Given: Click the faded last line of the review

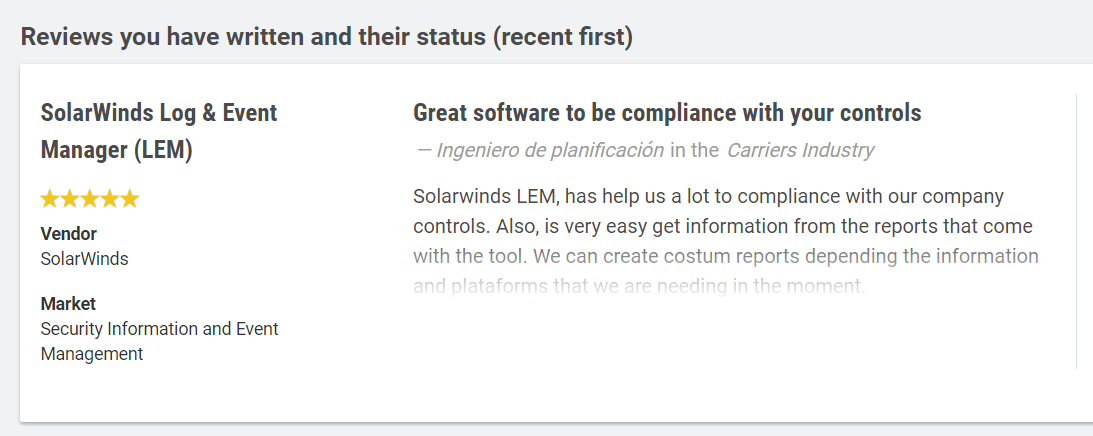Looking at the screenshot, I should point(638,287).
